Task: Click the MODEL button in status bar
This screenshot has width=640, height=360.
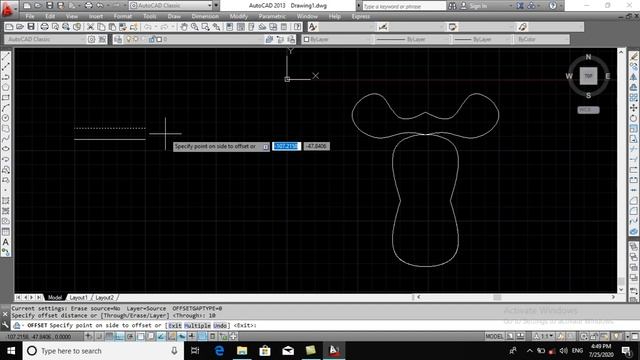Action: click(x=494, y=336)
